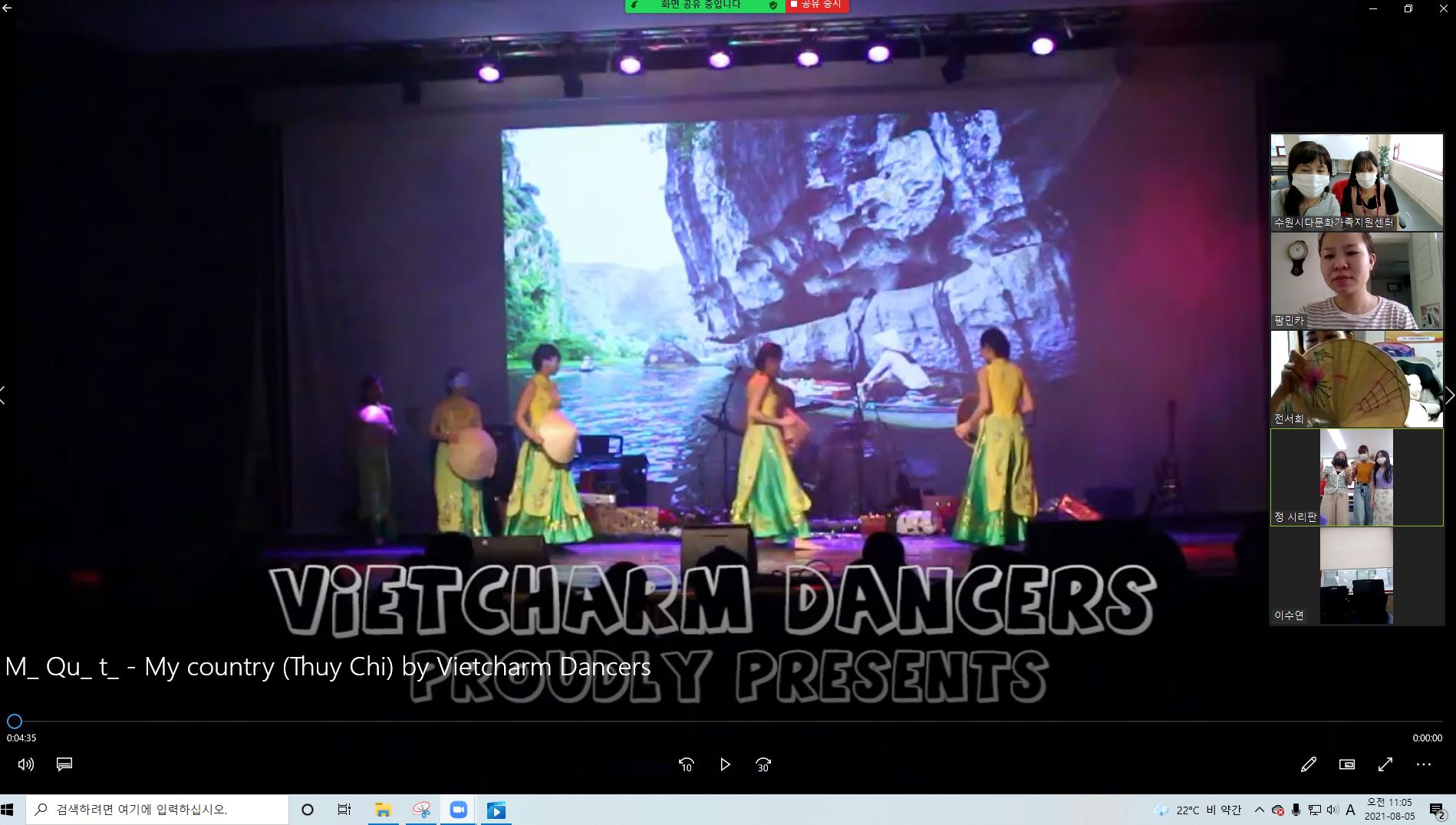Skip forward 30 seconds
This screenshot has height=825, width=1456.
click(x=763, y=764)
